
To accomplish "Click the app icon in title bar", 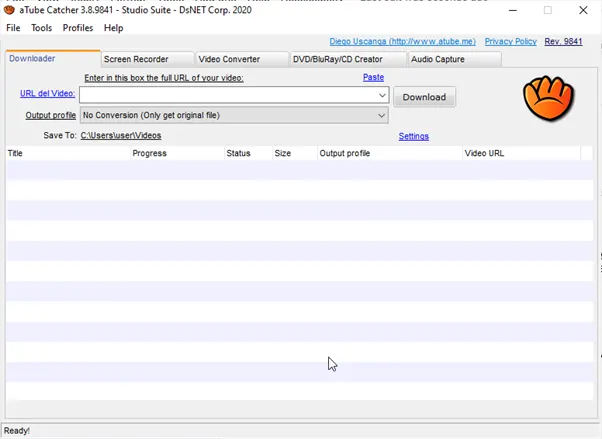I will tap(9, 10).
